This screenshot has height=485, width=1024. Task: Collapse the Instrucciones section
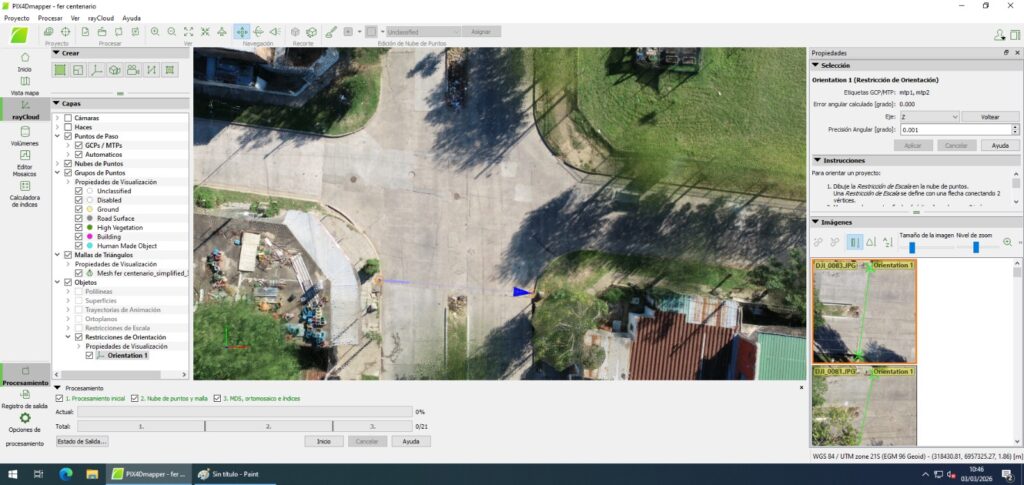pos(817,160)
